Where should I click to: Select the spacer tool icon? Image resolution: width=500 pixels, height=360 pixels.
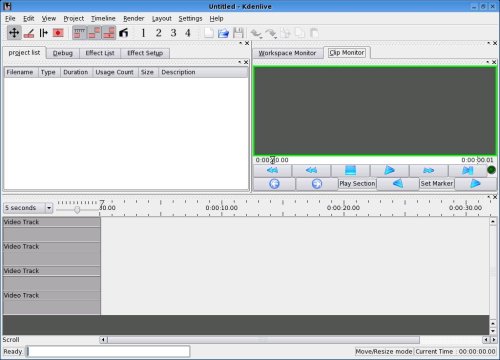pos(44,33)
